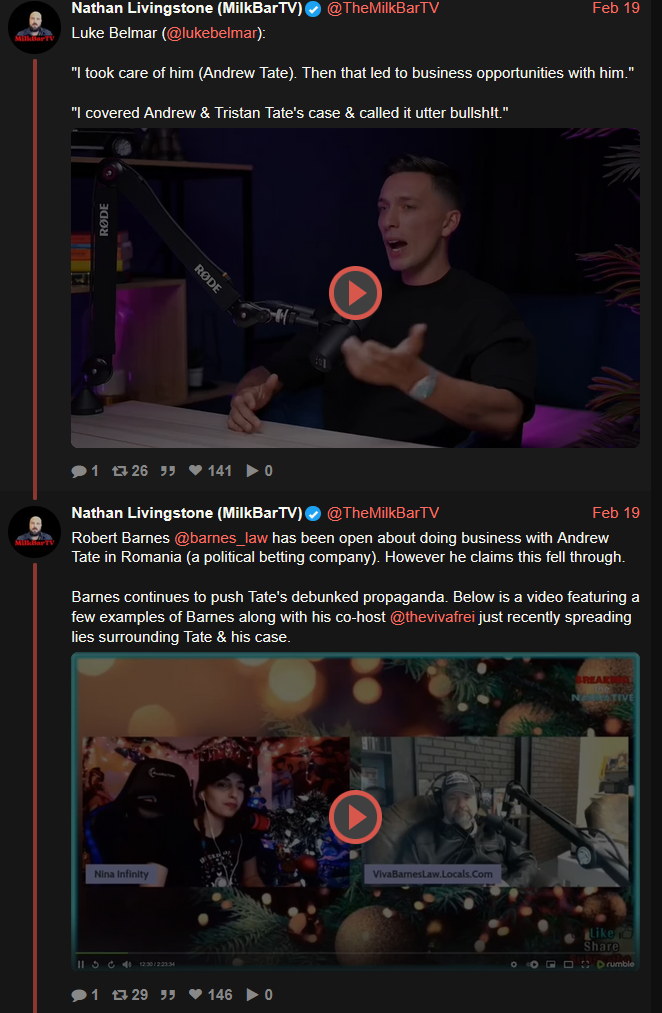Open the @thevivafrei mention link
This screenshot has width=662, height=1013.
432,617
